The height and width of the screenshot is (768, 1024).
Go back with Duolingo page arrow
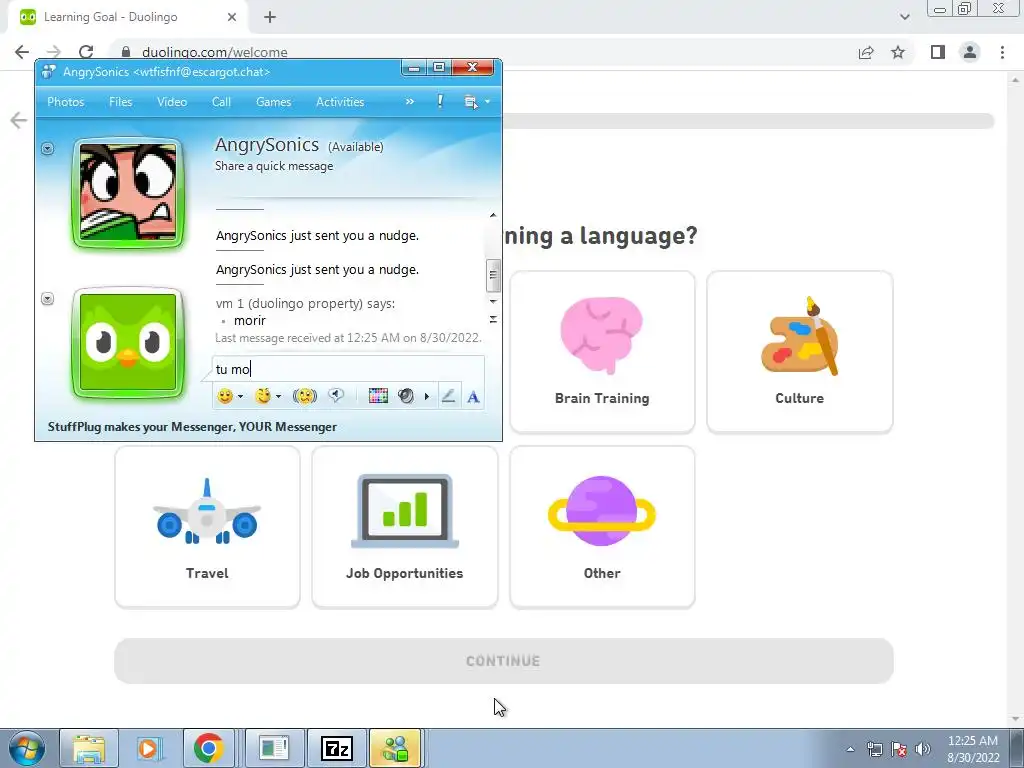tap(18, 120)
